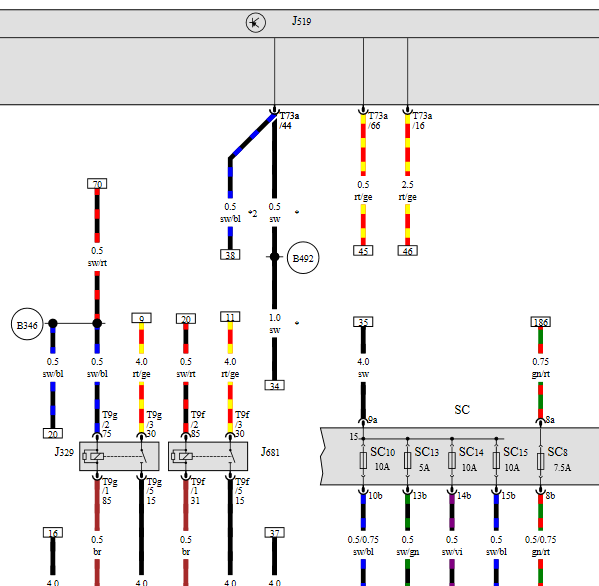Click the 10b terminal label
The height and width of the screenshot is (586, 599).
click(375, 495)
